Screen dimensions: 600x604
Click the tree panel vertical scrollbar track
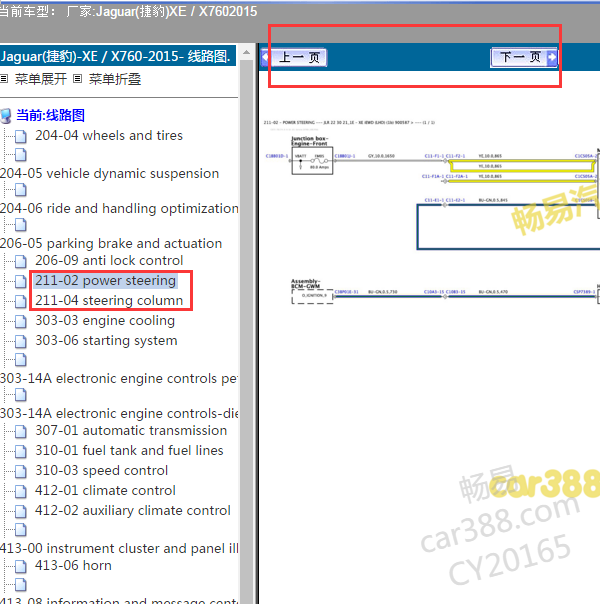coord(246,331)
